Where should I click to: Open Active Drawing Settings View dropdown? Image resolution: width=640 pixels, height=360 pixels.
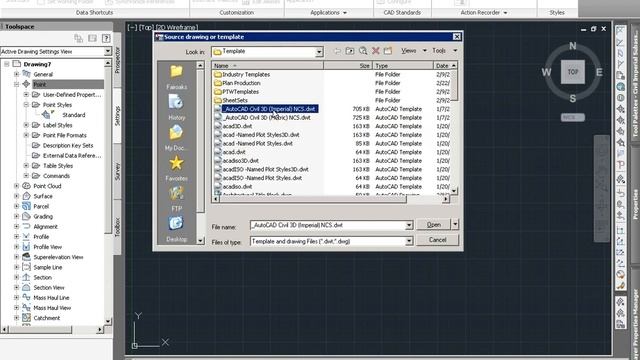[107, 51]
